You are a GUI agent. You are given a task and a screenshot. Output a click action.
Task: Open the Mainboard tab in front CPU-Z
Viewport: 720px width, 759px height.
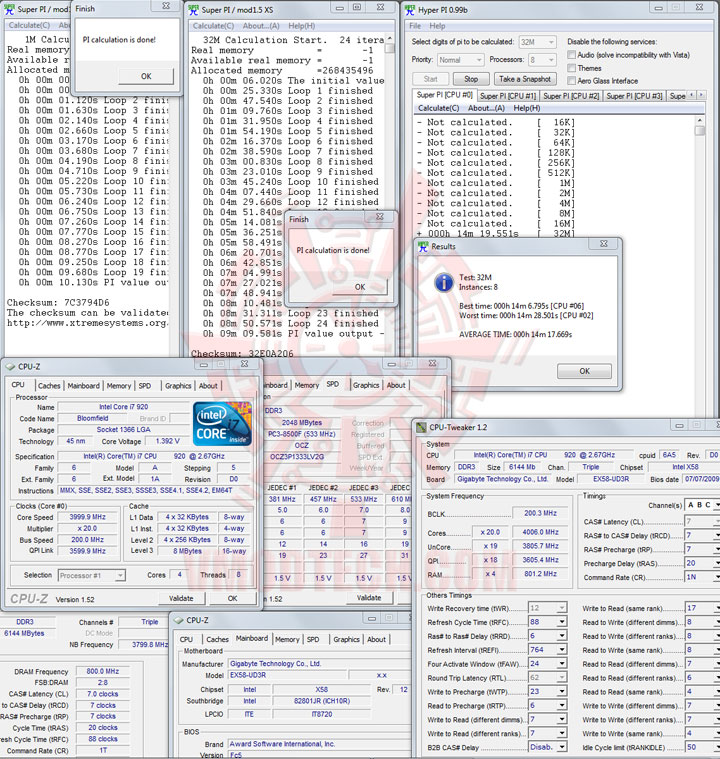[x=83, y=386]
